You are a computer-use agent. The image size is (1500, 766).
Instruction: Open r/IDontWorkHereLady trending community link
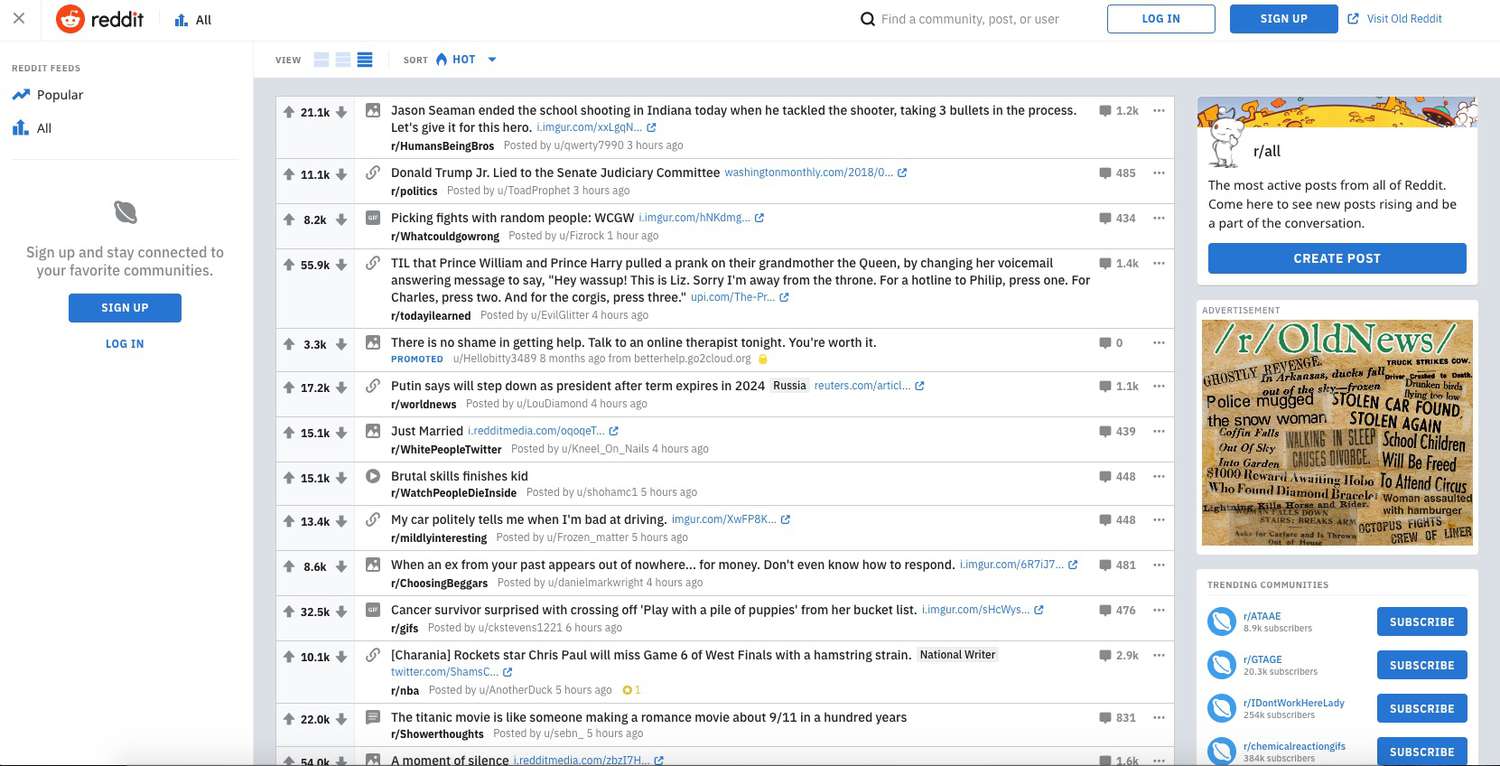tap(1293, 703)
